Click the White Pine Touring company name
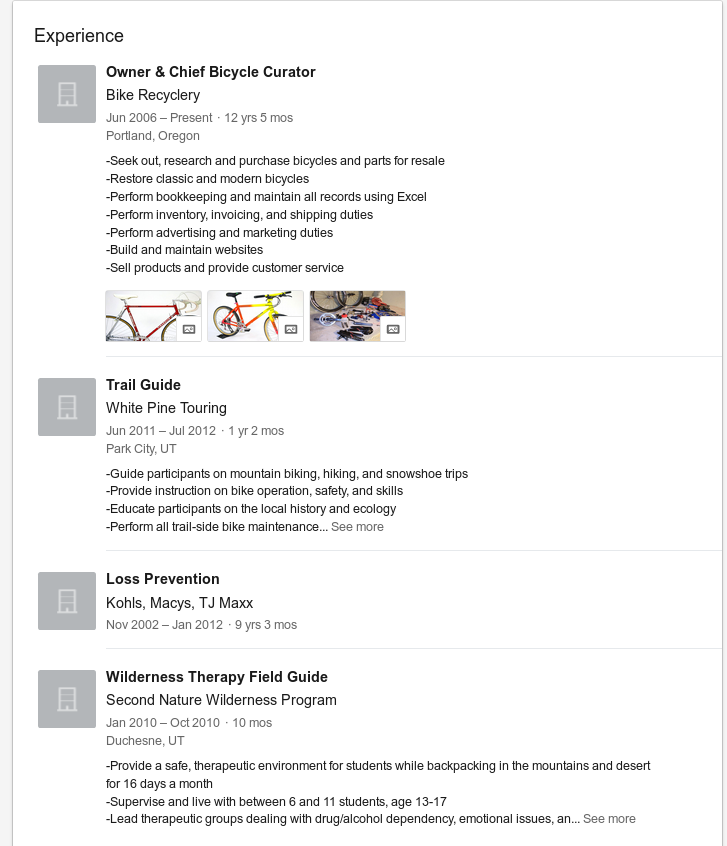 (166, 408)
